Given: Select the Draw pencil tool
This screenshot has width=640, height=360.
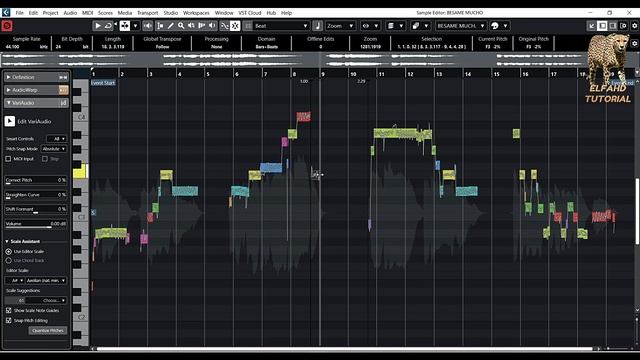Looking at the screenshot, I should click(171, 26).
